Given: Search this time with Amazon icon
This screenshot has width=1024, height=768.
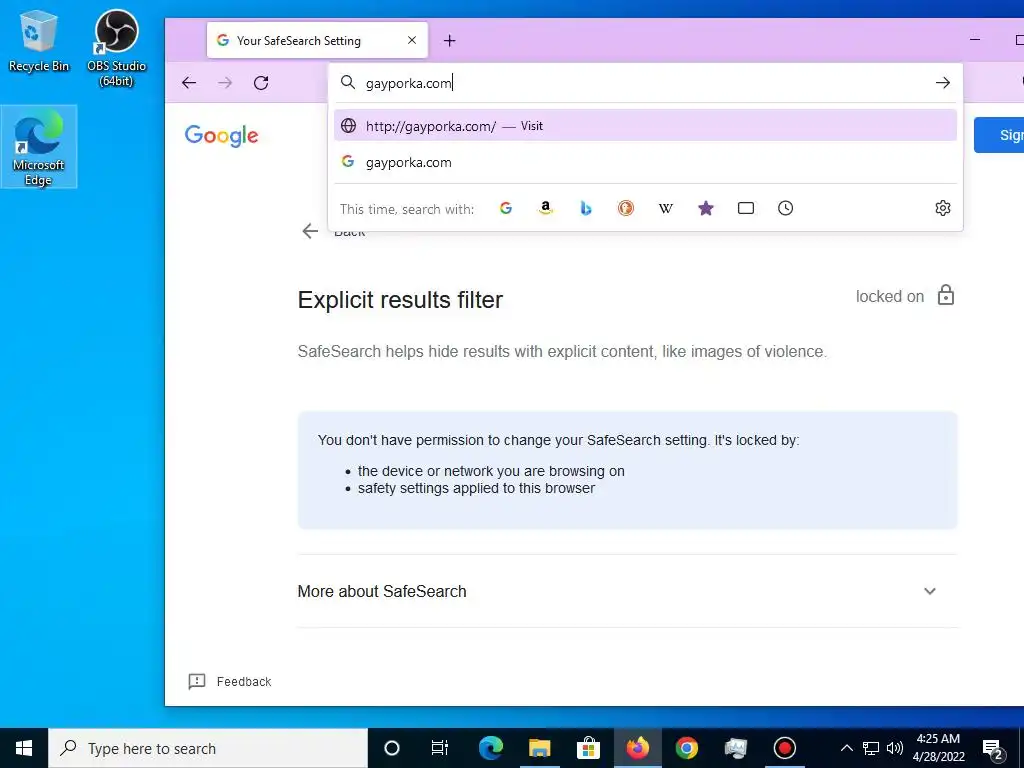Looking at the screenshot, I should 545,208.
